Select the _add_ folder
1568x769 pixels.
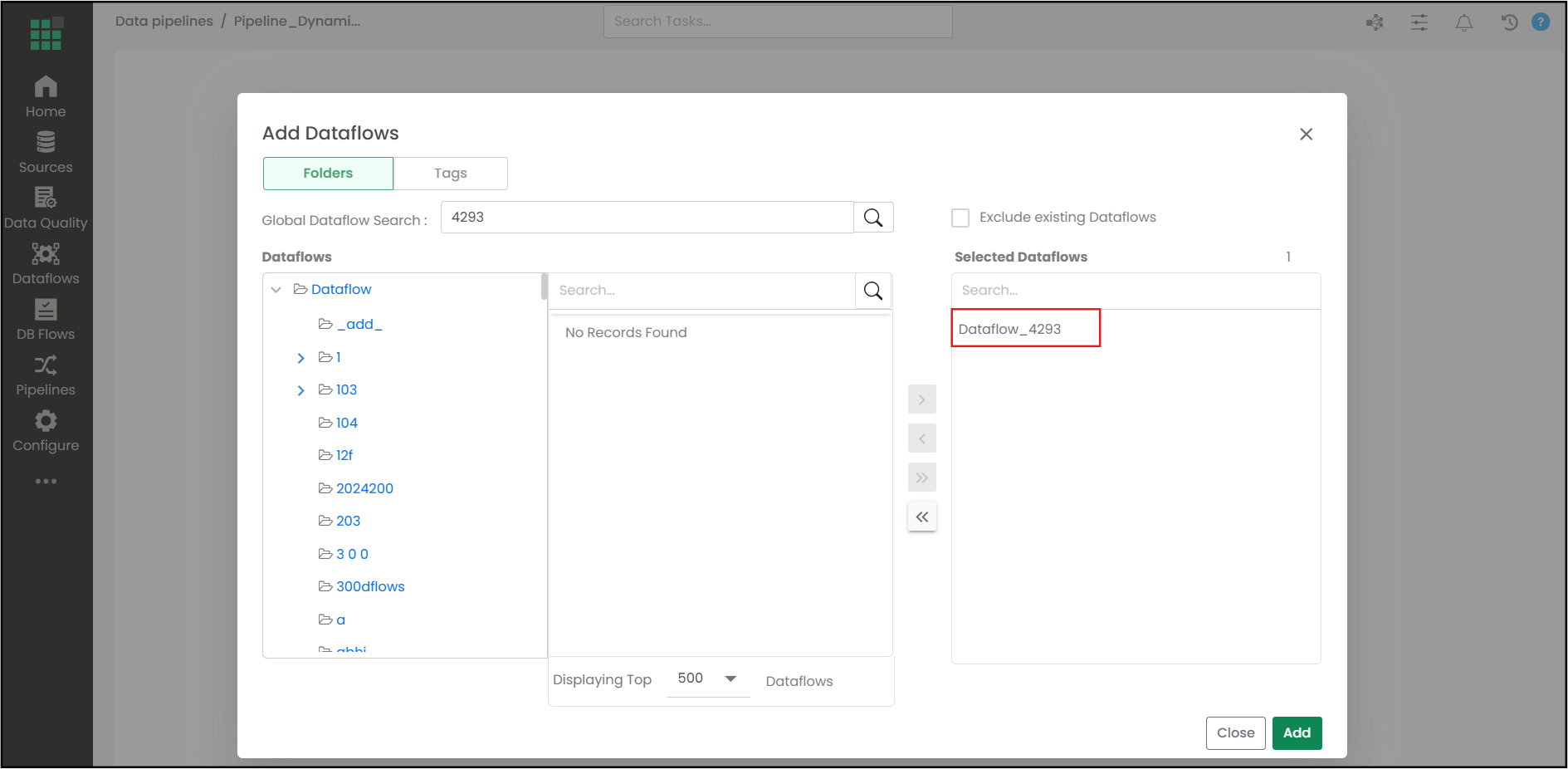pos(359,324)
